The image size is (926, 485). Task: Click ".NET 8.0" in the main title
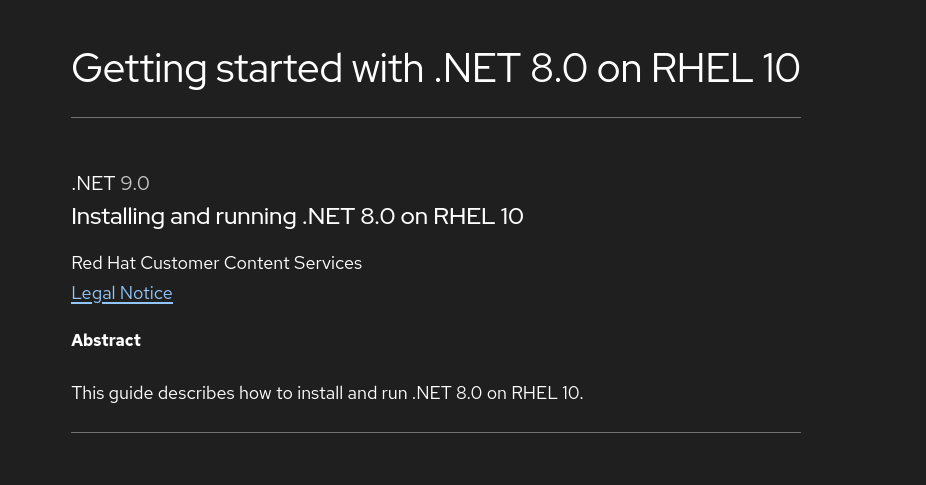[510, 68]
